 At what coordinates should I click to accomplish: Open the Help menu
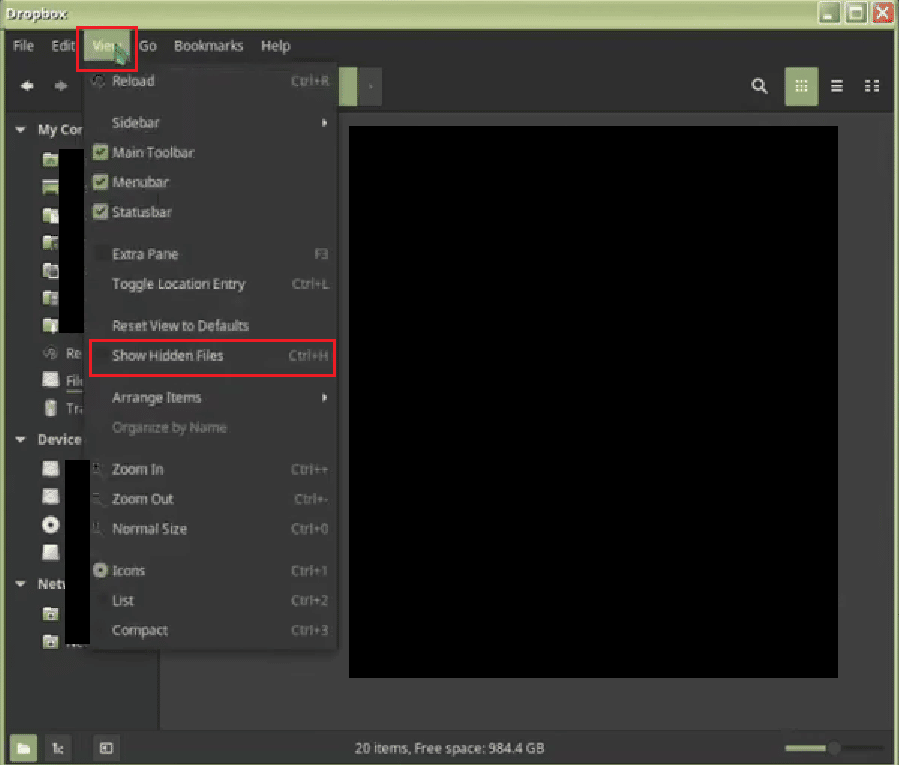276,46
